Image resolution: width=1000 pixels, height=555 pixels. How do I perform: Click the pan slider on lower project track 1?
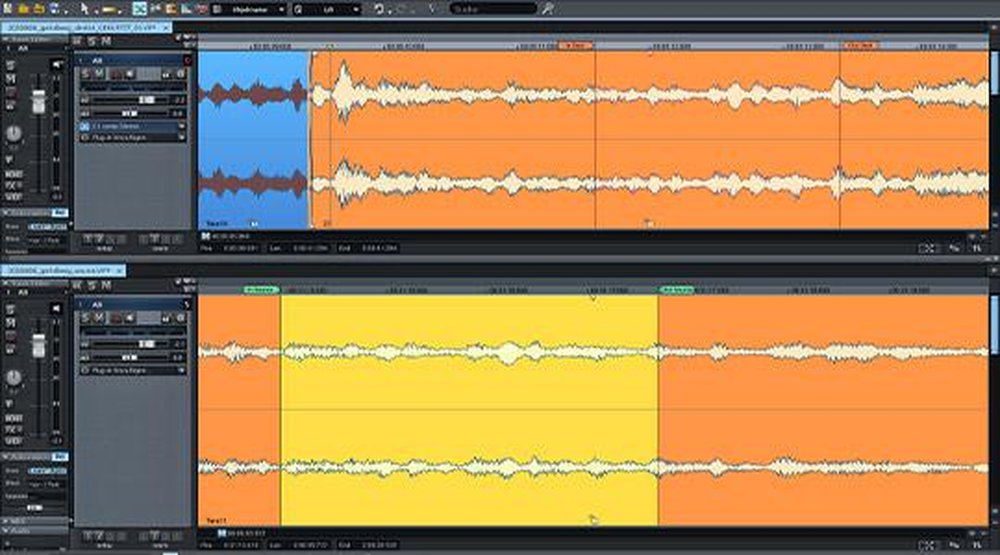point(131,357)
